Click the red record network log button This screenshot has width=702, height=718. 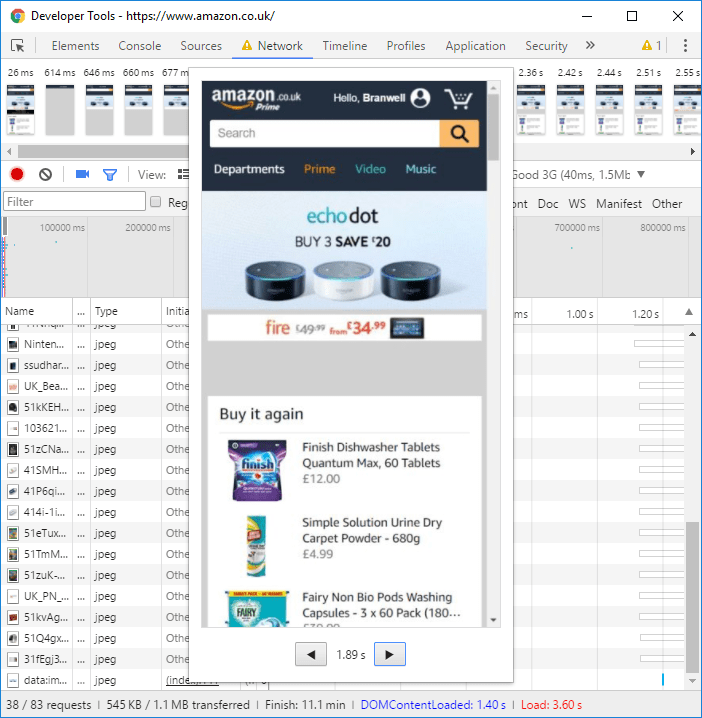coord(17,174)
